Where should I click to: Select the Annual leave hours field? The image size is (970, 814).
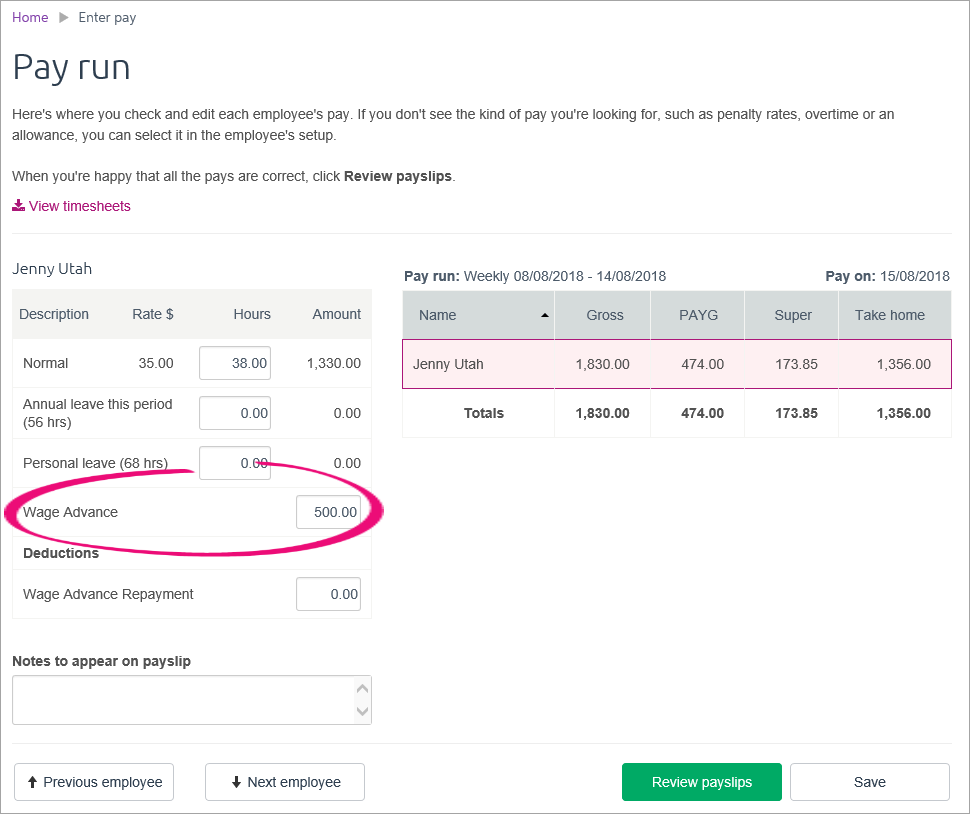235,412
